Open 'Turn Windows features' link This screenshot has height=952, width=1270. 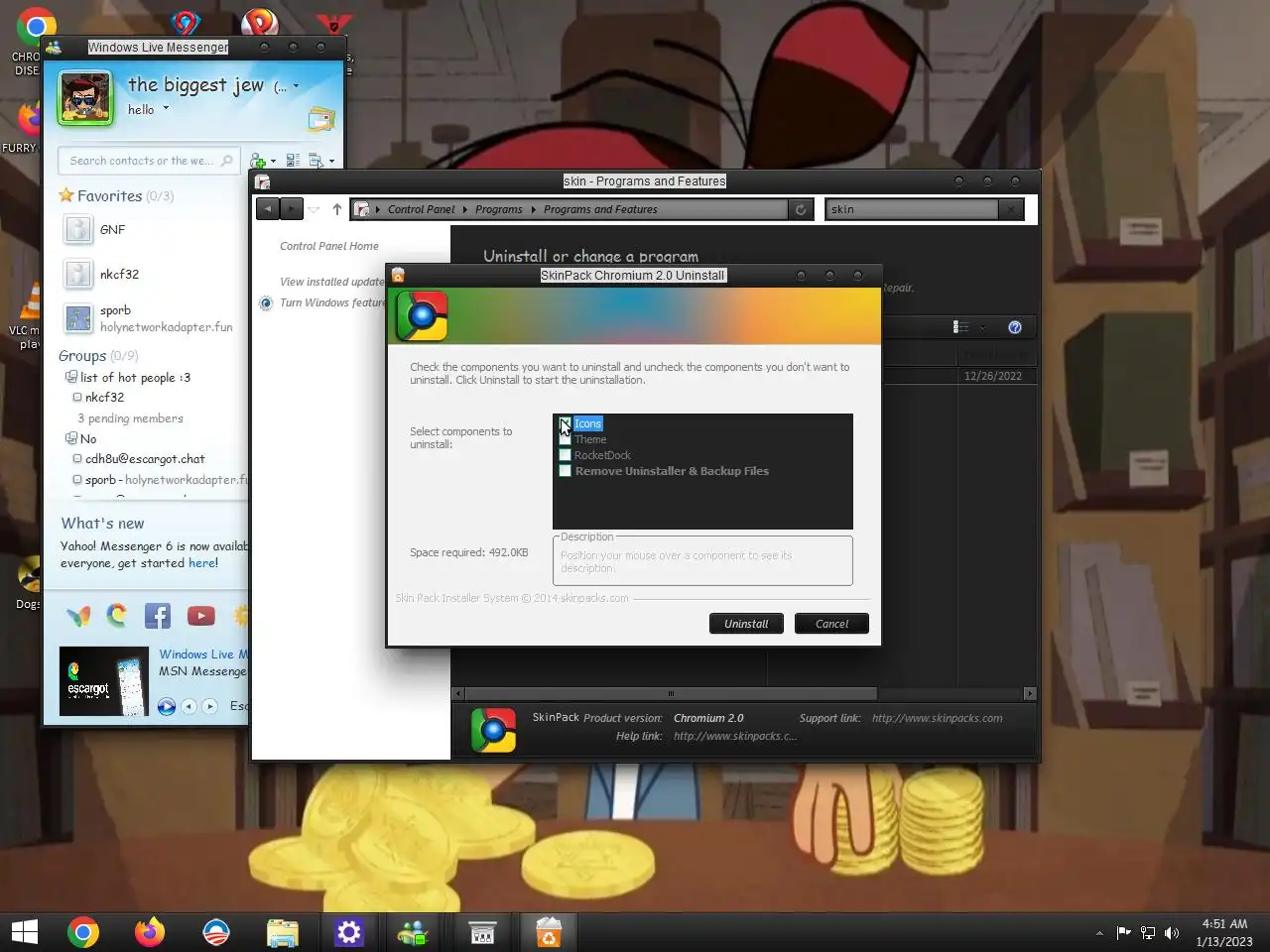[x=332, y=302]
